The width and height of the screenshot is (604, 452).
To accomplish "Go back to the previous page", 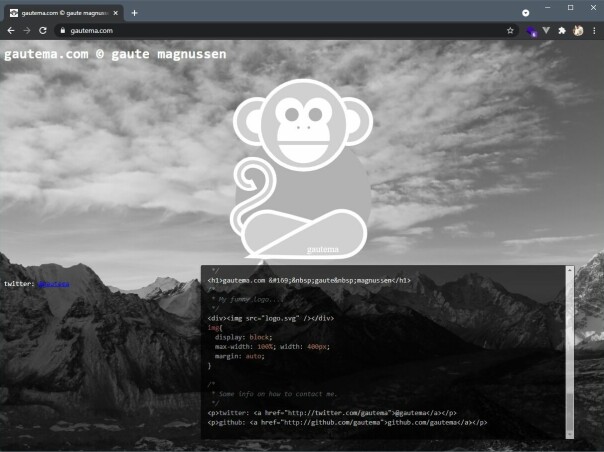I will coord(11,30).
